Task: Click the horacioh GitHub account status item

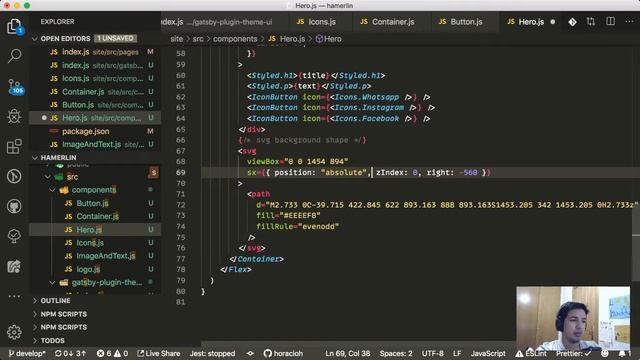Action: click(x=283, y=353)
